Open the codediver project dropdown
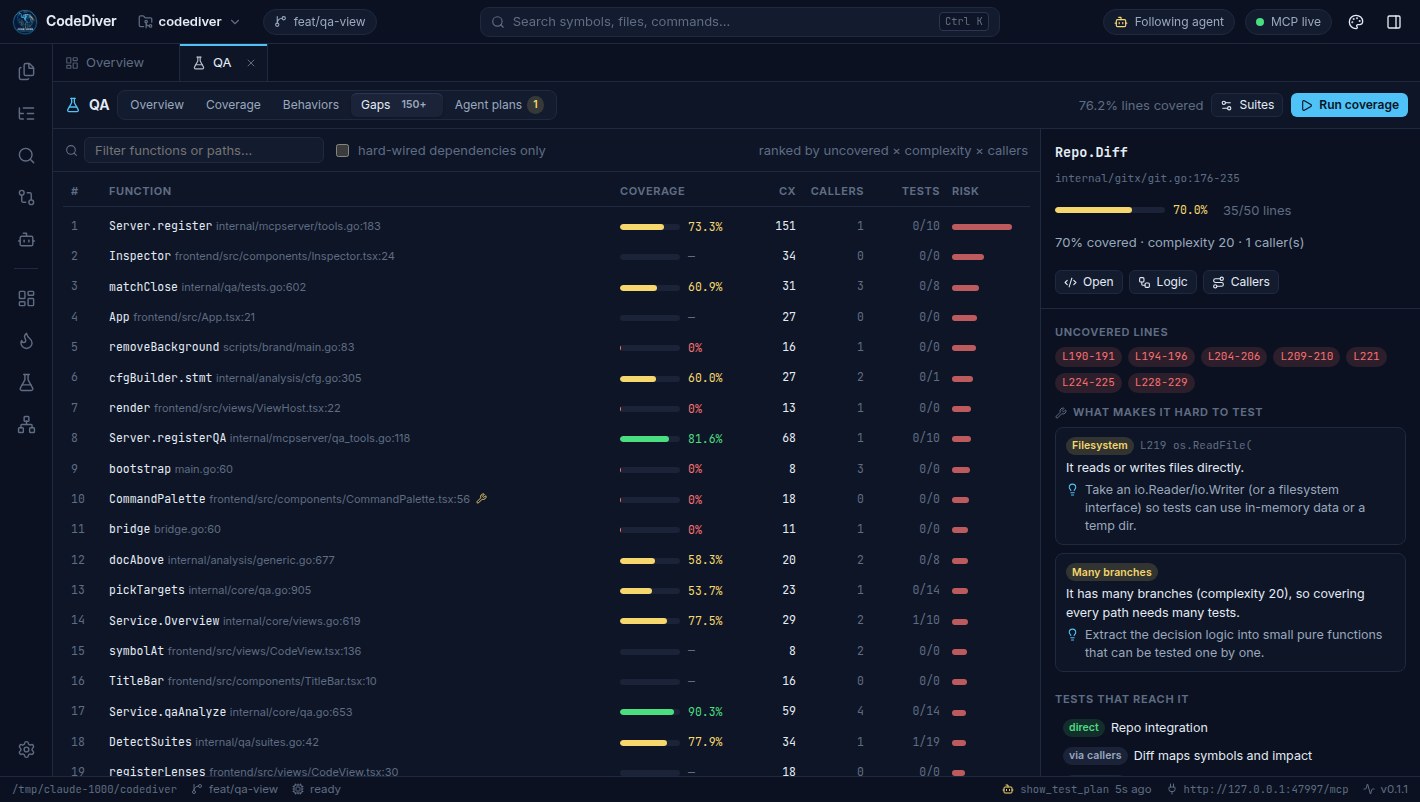 coord(189,22)
